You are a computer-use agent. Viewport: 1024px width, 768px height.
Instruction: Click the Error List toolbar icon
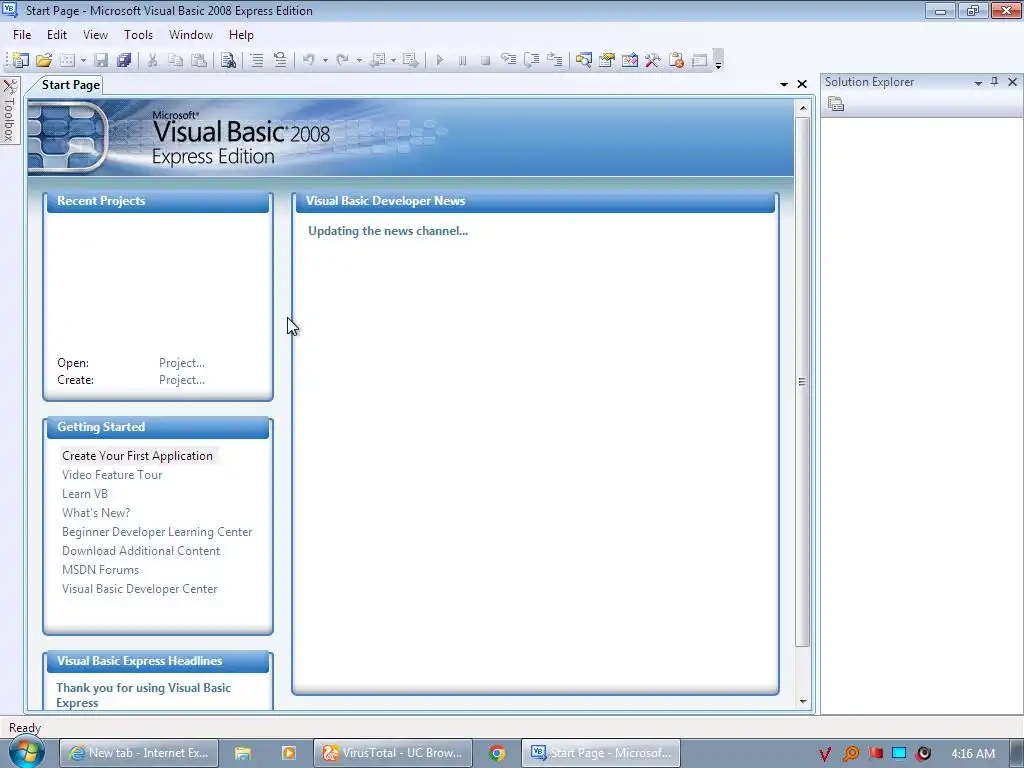pos(676,60)
